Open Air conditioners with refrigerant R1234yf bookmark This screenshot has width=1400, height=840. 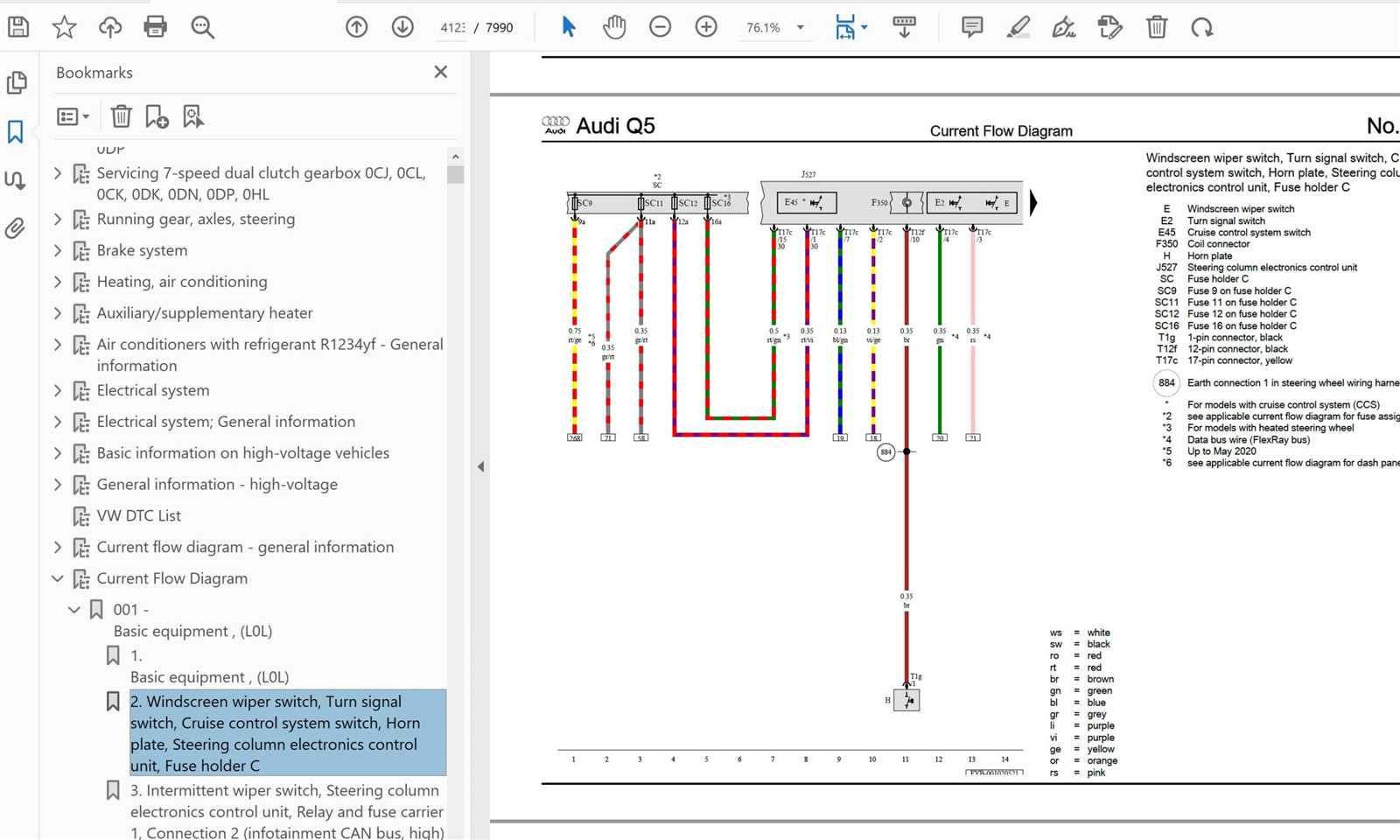point(269,355)
